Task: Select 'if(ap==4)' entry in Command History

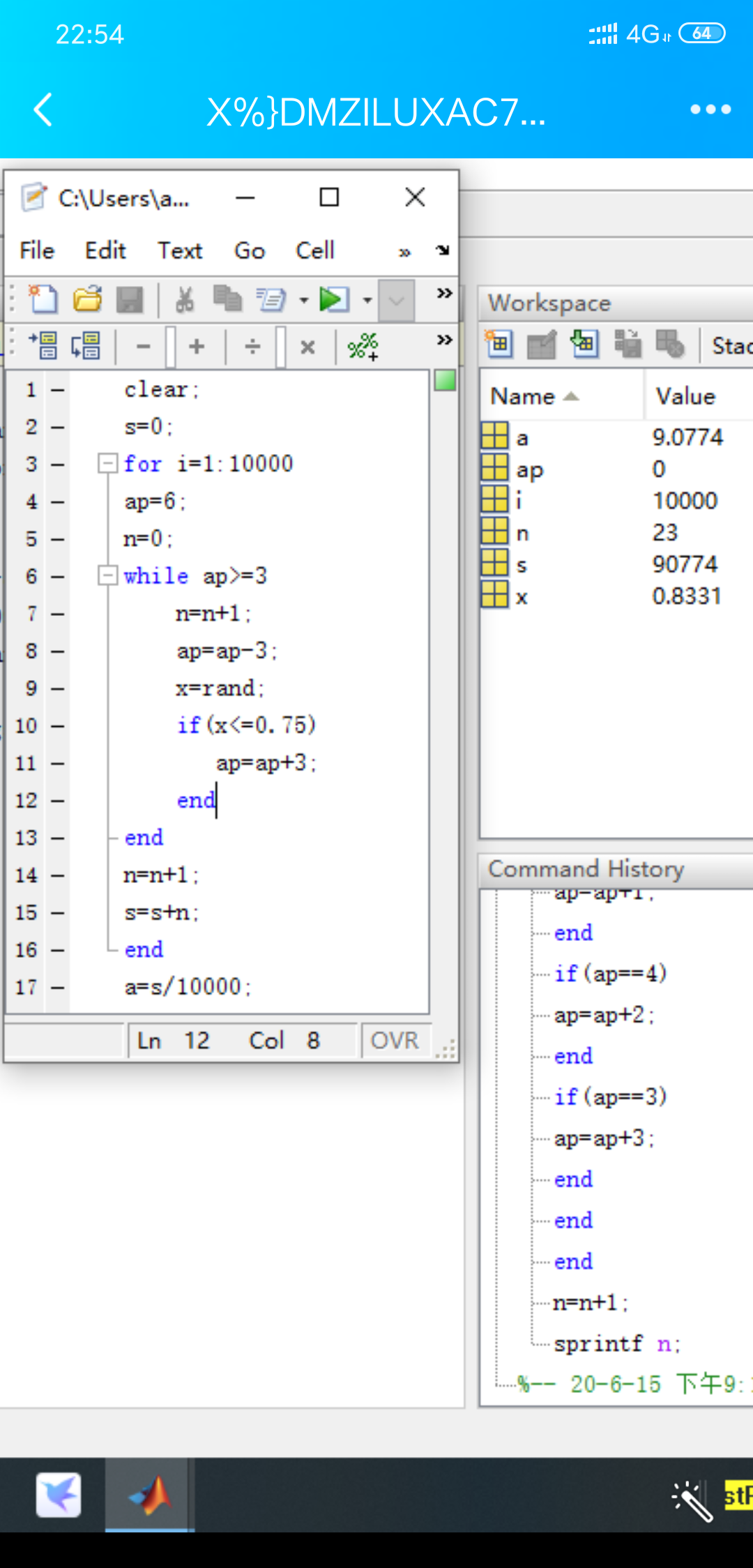Action: [x=611, y=973]
